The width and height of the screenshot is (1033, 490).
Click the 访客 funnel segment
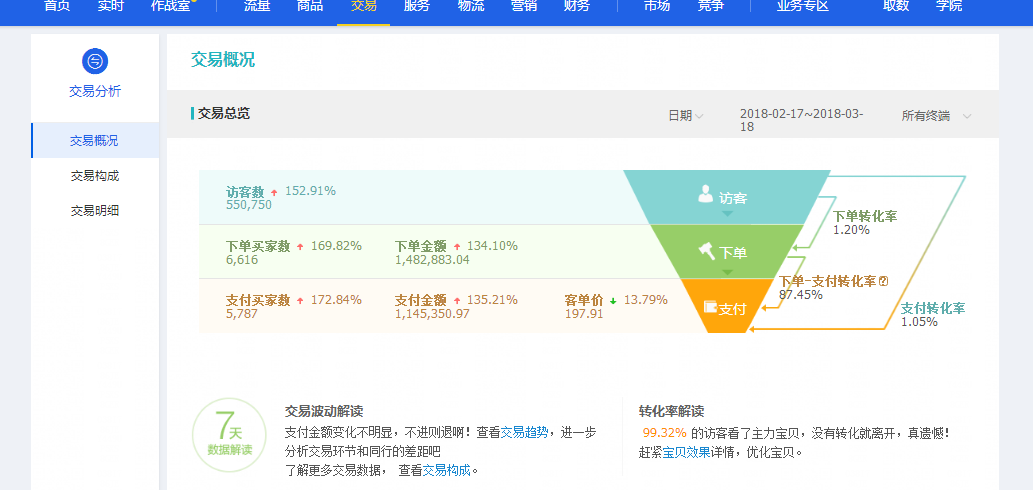tap(727, 198)
